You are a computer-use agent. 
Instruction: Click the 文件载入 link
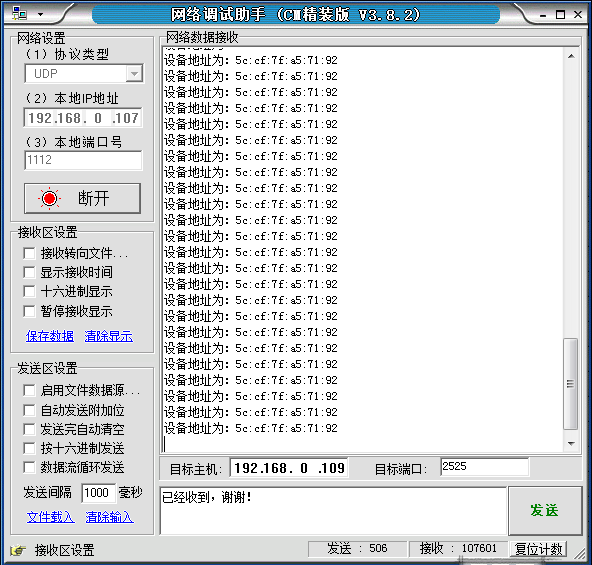point(51,517)
